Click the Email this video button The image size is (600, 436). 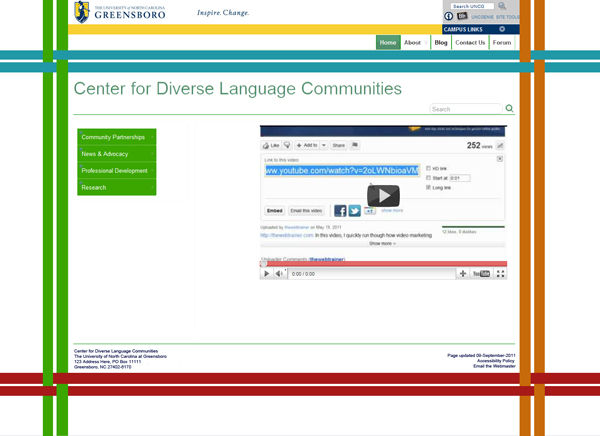click(x=306, y=211)
